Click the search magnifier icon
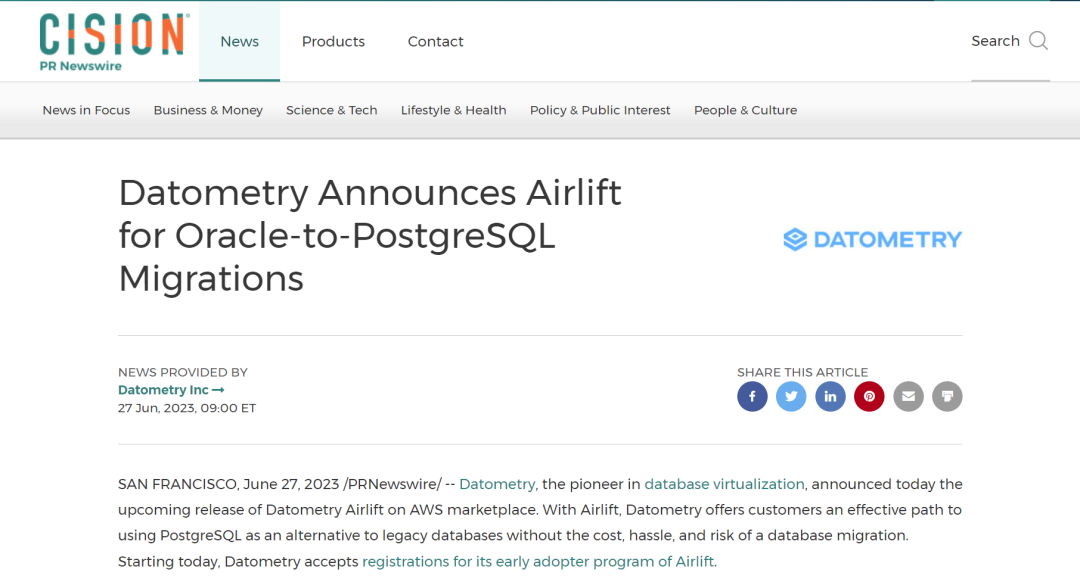This screenshot has height=585, width=1080. 1038,41
